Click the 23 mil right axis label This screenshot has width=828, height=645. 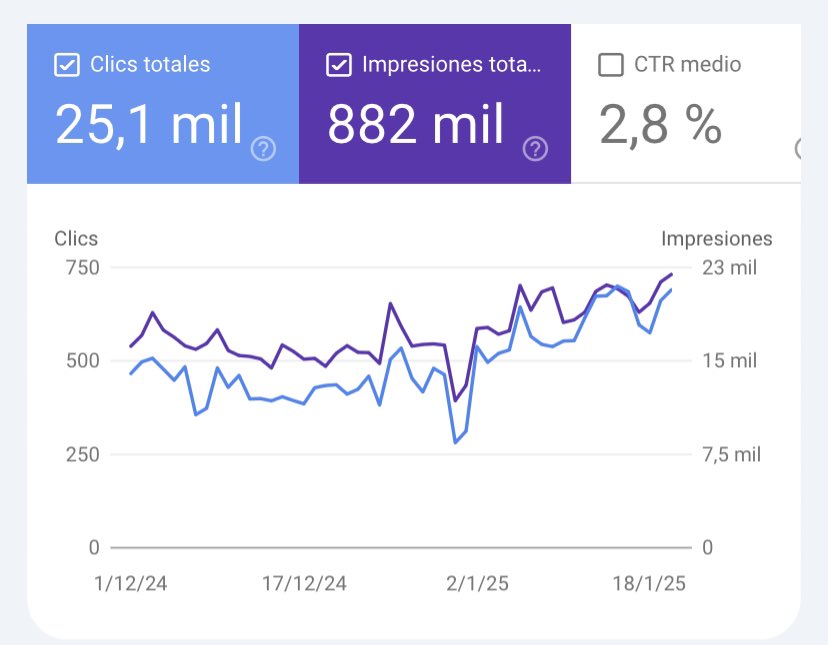click(x=729, y=268)
